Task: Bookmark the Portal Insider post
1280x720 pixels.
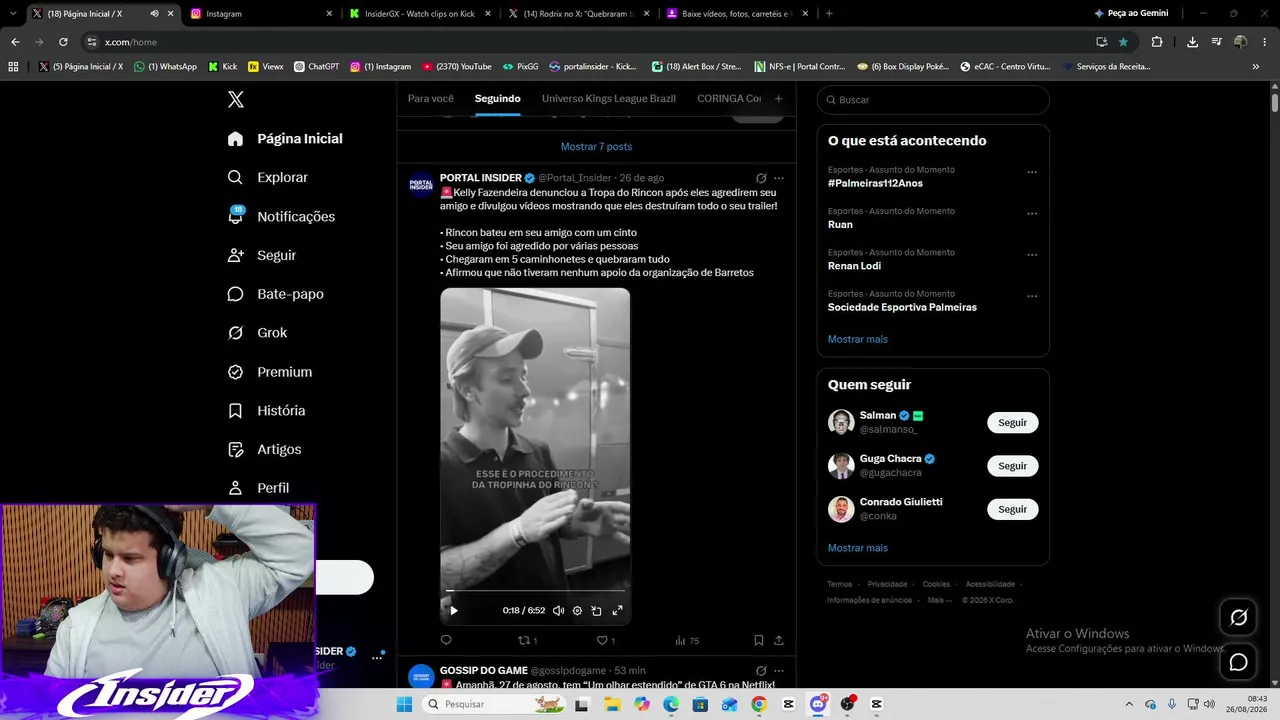Action: coord(759,640)
